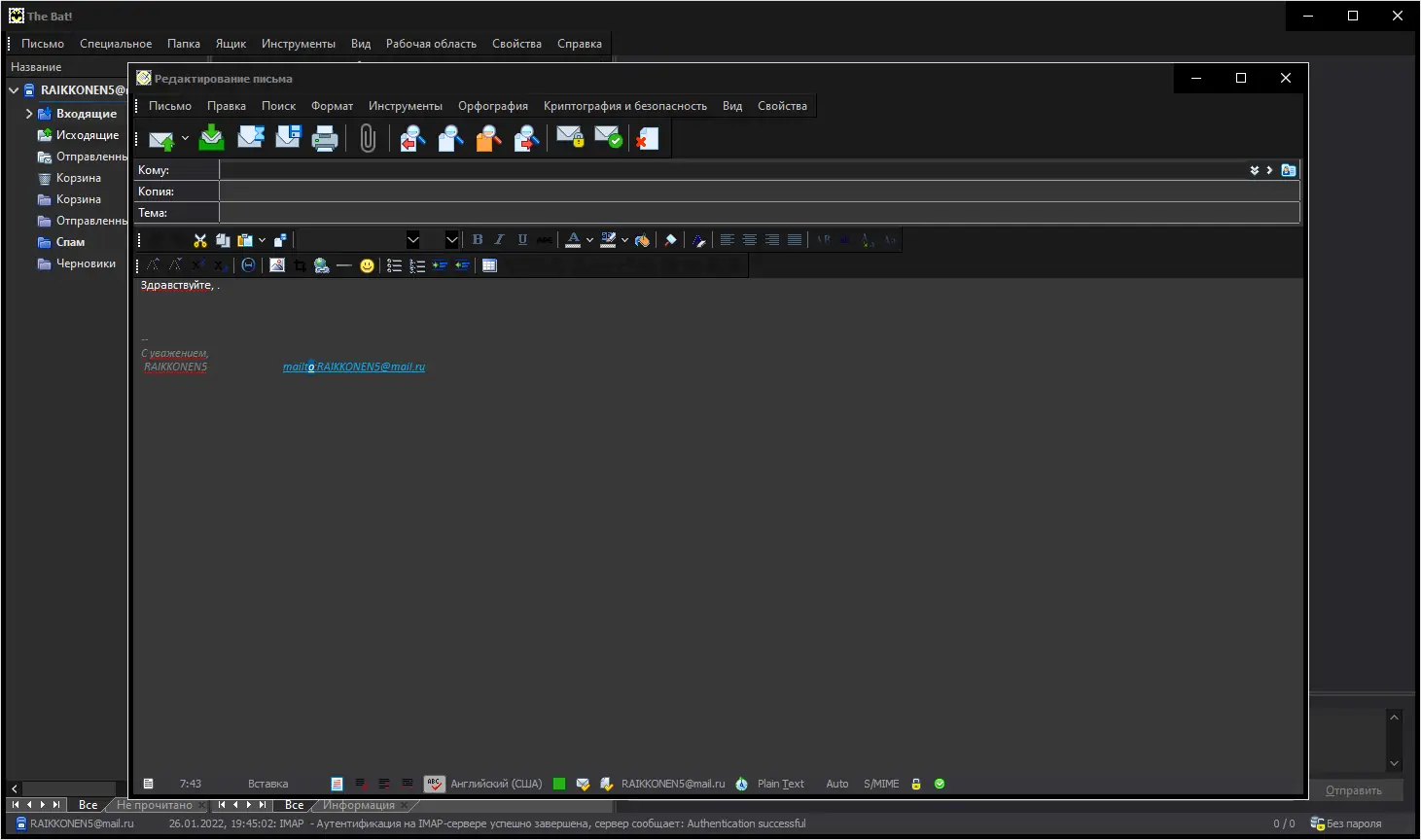Click the search-with-red-right-arrow icon

(x=526, y=139)
